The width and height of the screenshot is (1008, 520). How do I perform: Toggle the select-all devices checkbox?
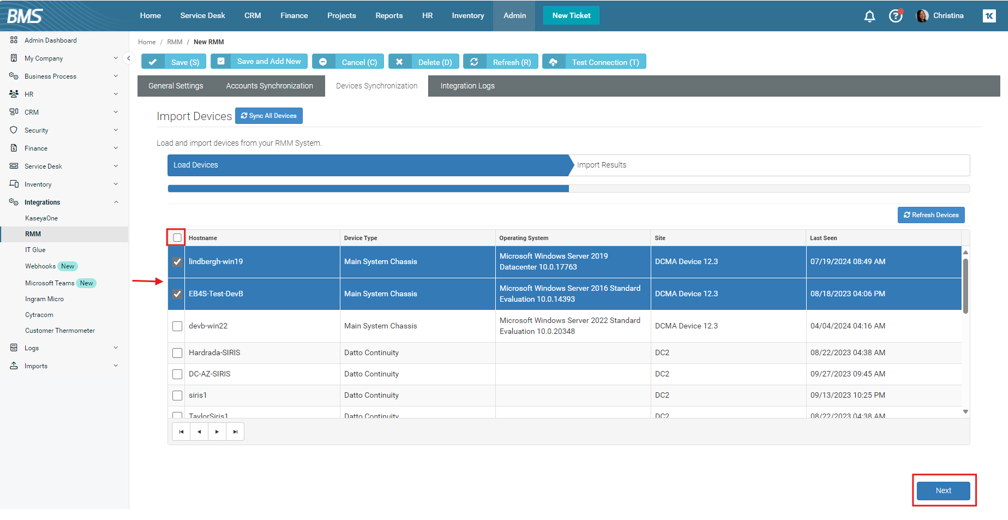pos(177,238)
